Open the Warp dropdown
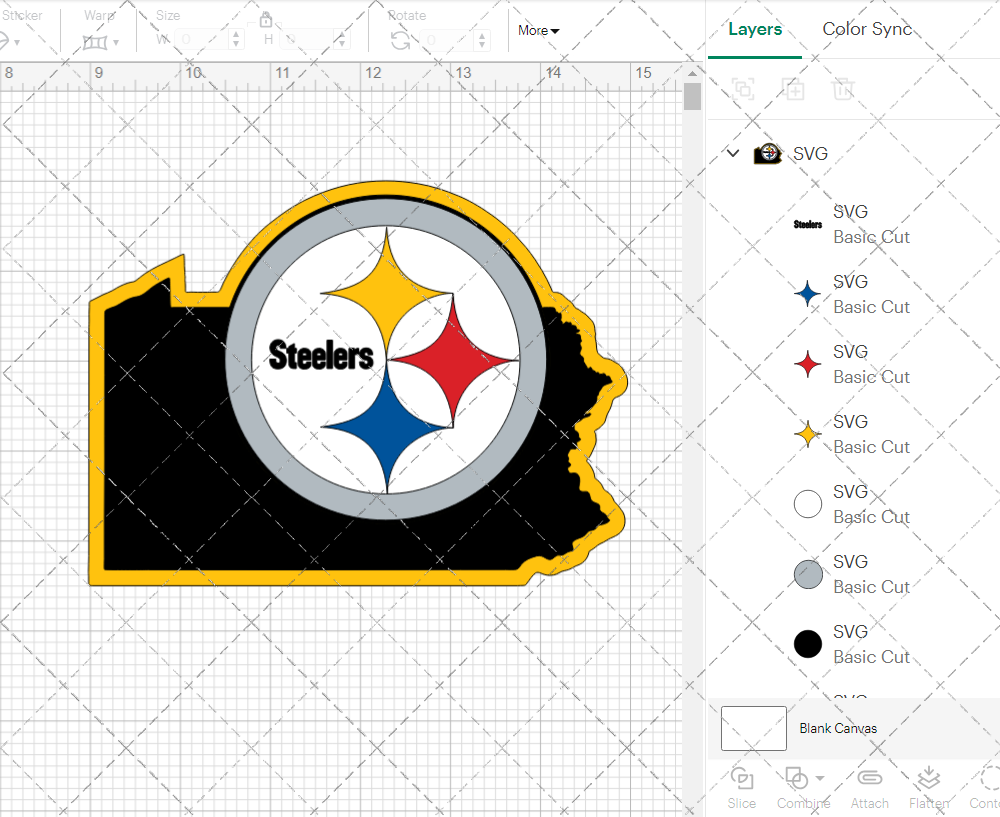 click(101, 41)
